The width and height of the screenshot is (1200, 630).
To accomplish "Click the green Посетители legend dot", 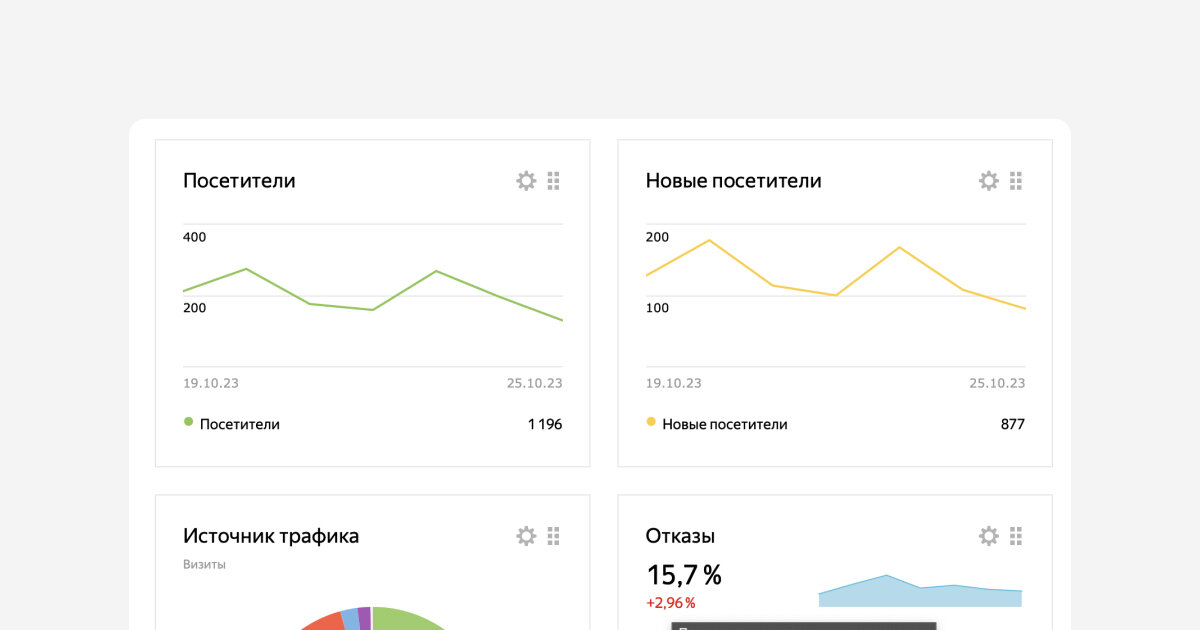I will point(188,422).
